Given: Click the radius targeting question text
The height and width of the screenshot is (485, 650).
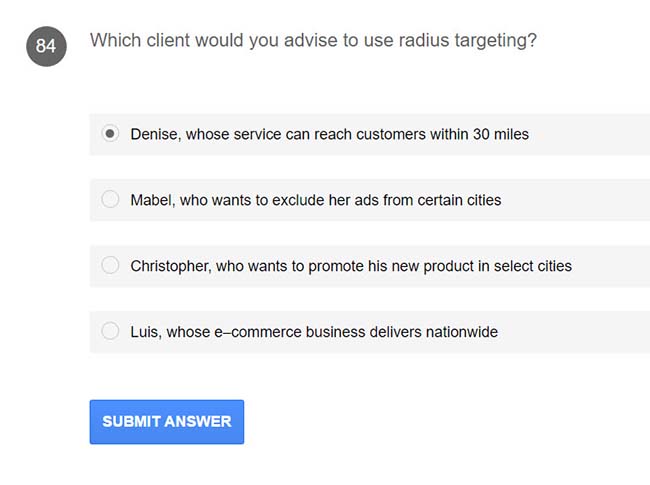Looking at the screenshot, I should (x=312, y=41).
